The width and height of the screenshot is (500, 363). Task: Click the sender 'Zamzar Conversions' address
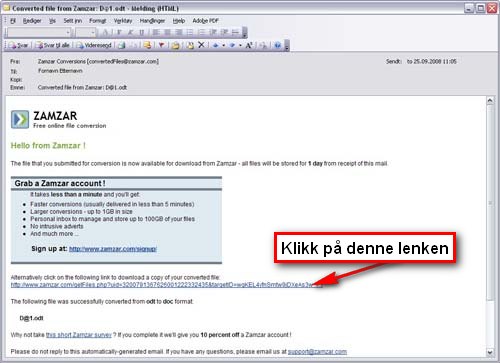pyautogui.click(x=98, y=61)
